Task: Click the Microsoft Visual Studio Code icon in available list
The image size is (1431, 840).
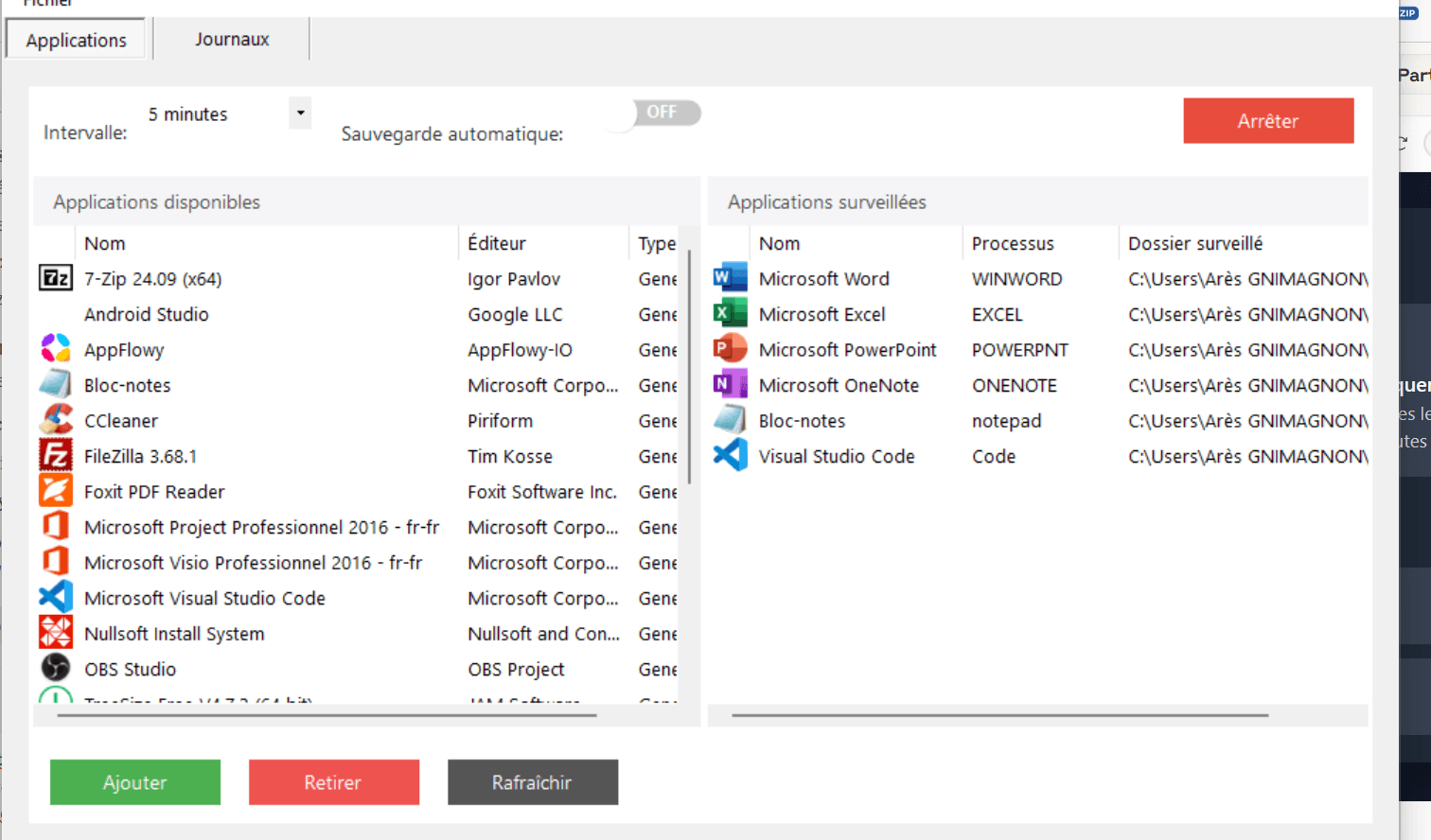Action: pos(56,597)
